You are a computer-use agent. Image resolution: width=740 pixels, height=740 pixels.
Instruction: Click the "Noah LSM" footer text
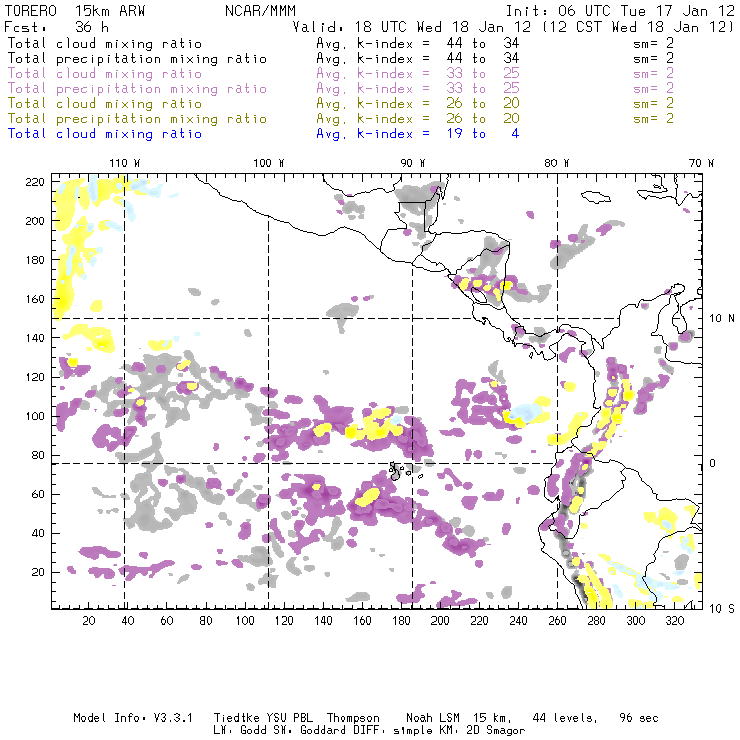[x=433, y=718]
